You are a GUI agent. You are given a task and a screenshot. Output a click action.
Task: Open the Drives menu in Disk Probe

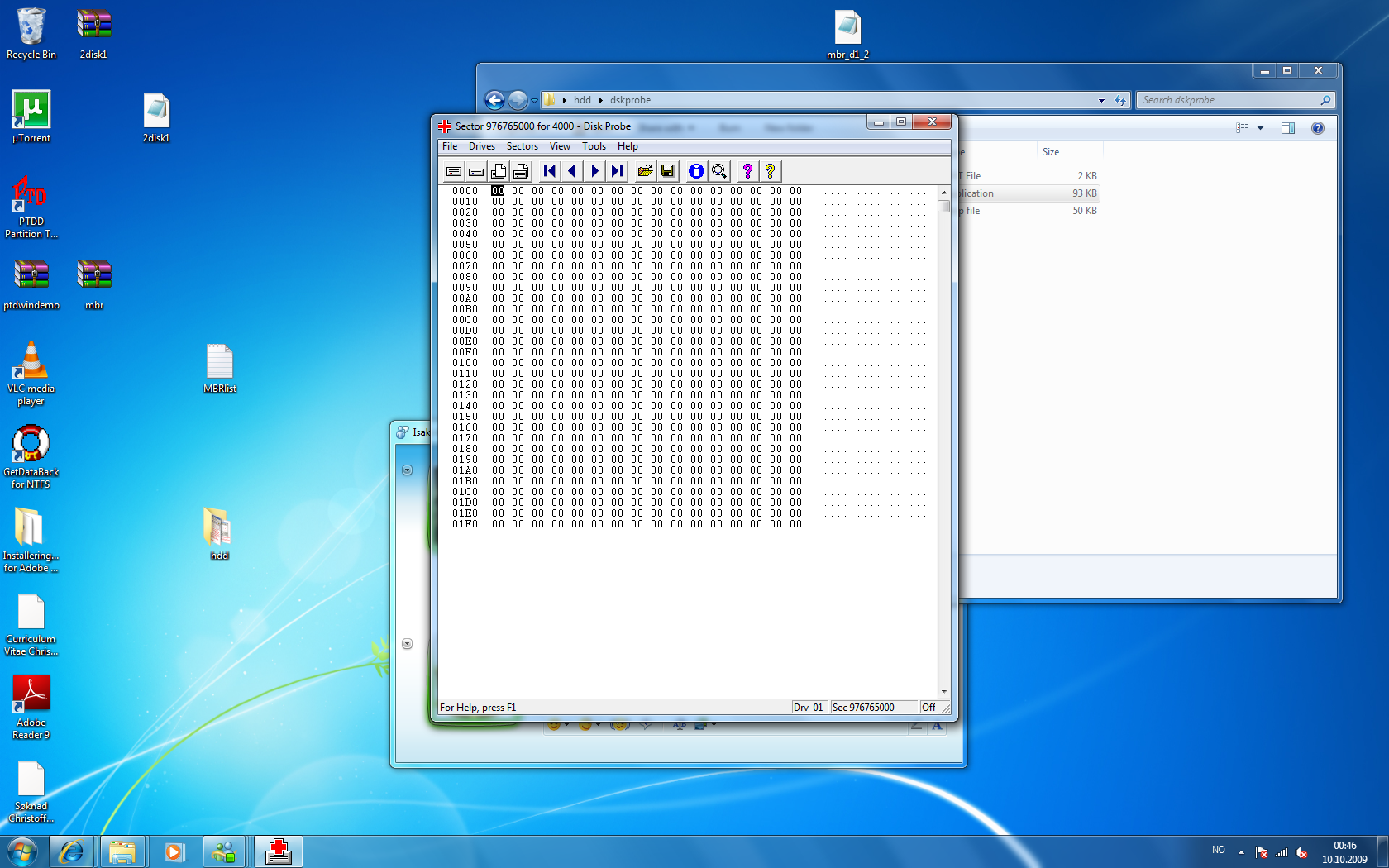pos(482,146)
